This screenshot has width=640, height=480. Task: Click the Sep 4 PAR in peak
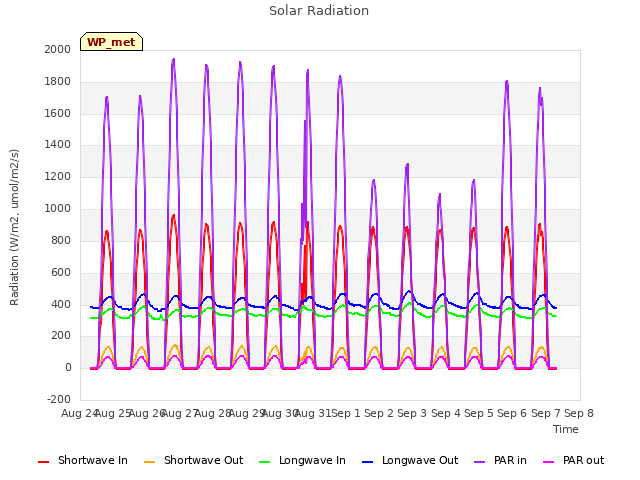[x=440, y=195]
